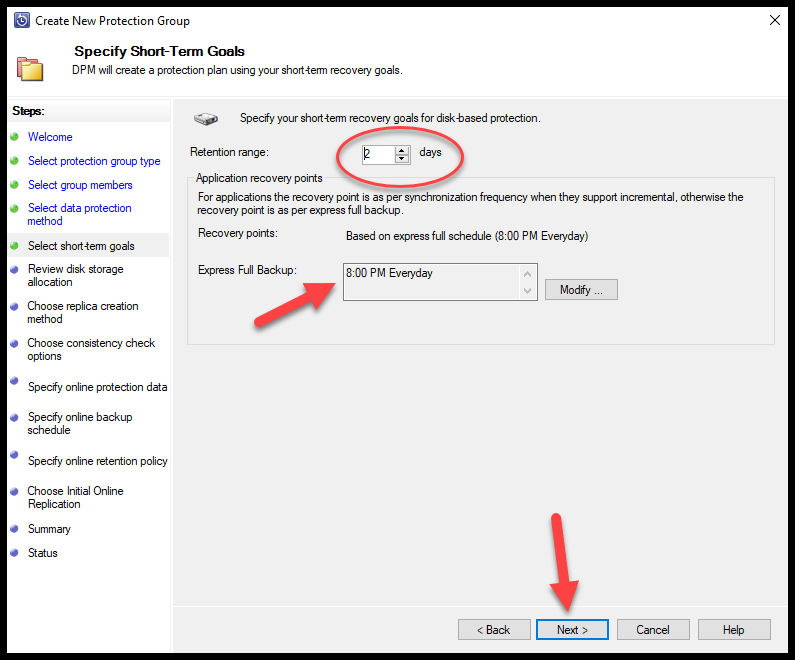795x660 pixels.
Task: Select Choose Initial Online Replication step
Action: tap(76, 497)
